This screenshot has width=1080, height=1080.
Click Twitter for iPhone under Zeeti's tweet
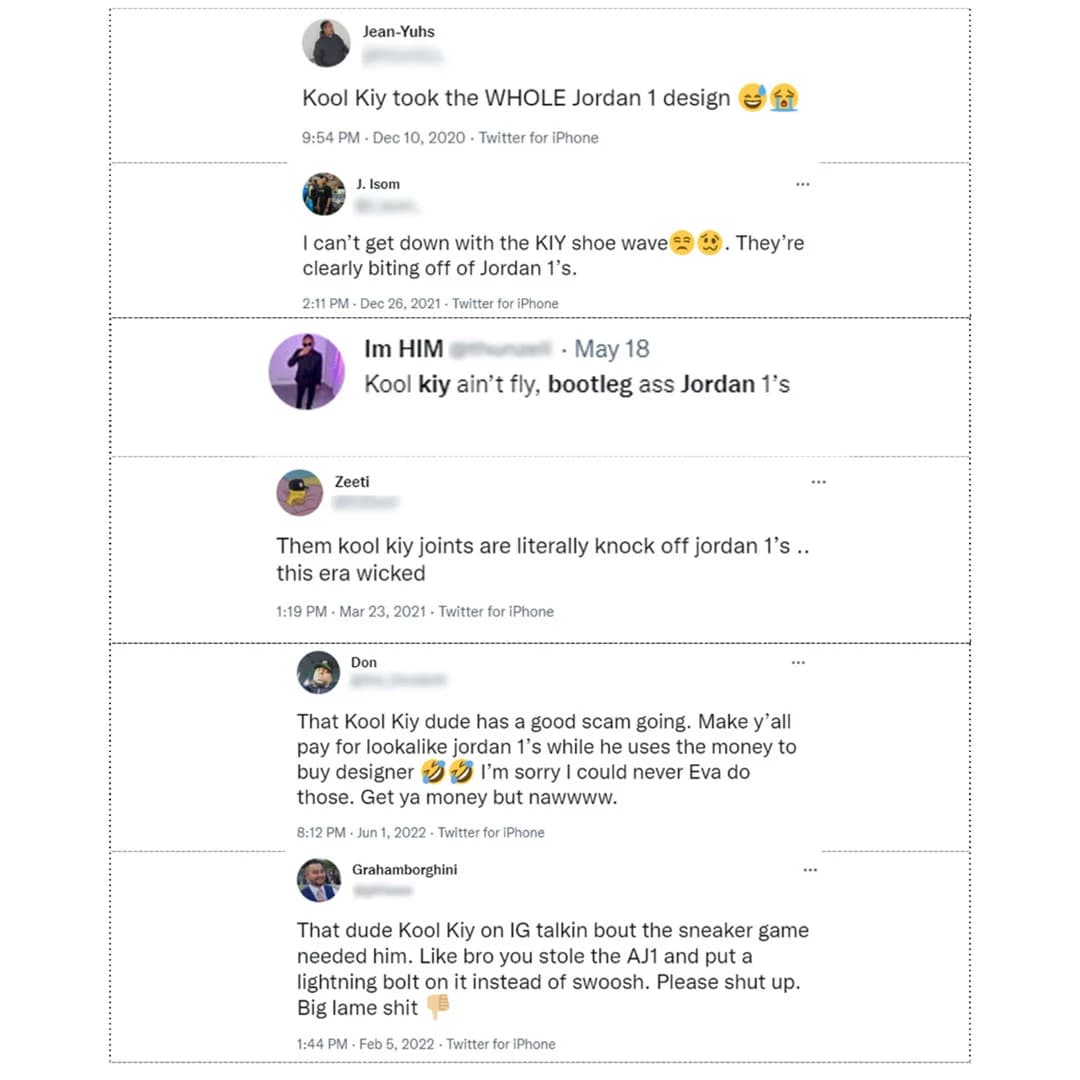(x=496, y=611)
